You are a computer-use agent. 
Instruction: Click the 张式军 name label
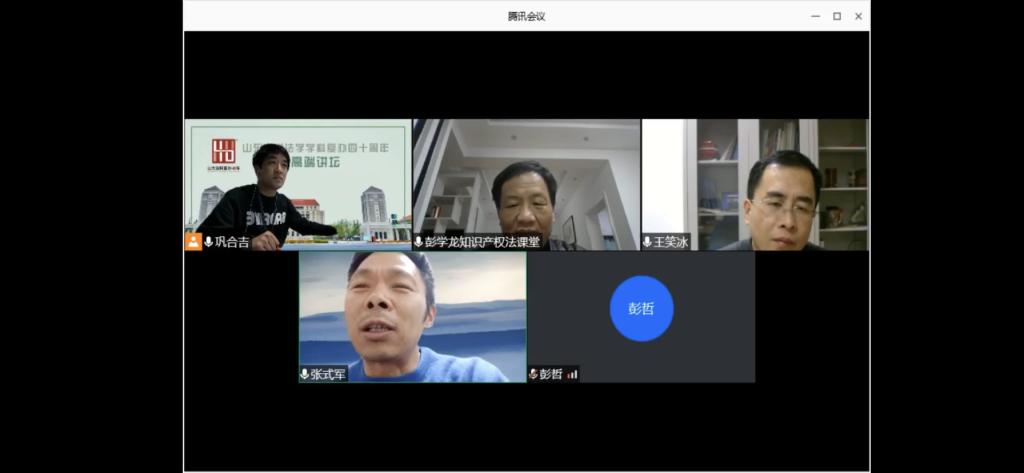[x=328, y=374]
